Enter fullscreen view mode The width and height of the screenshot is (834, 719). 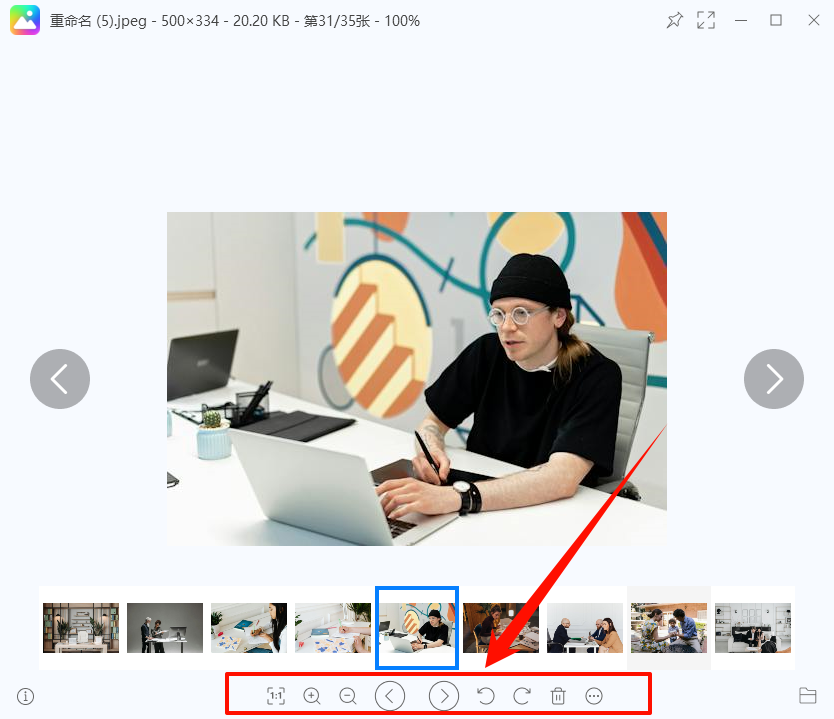pos(706,20)
